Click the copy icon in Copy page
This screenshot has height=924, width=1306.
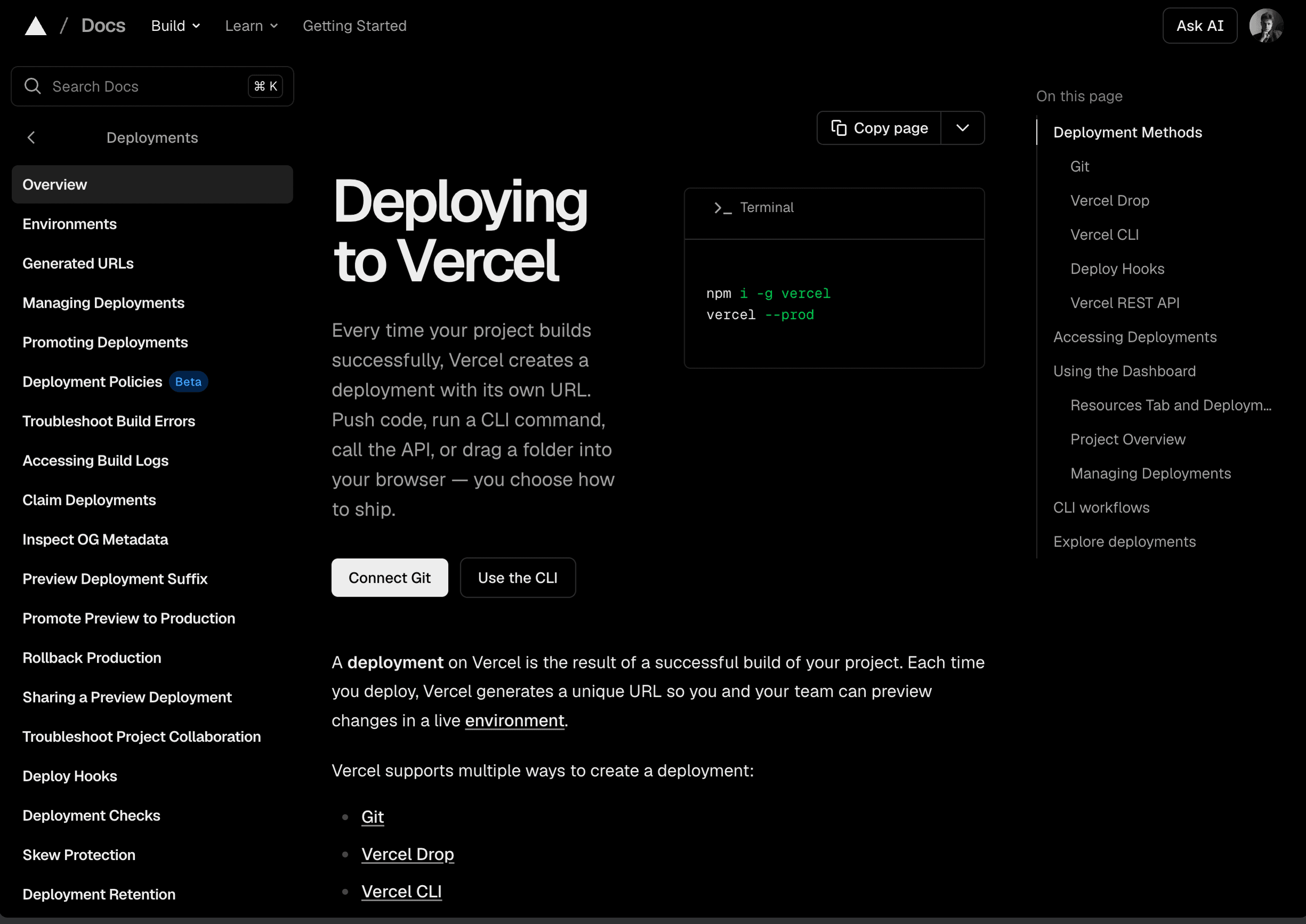(x=838, y=128)
